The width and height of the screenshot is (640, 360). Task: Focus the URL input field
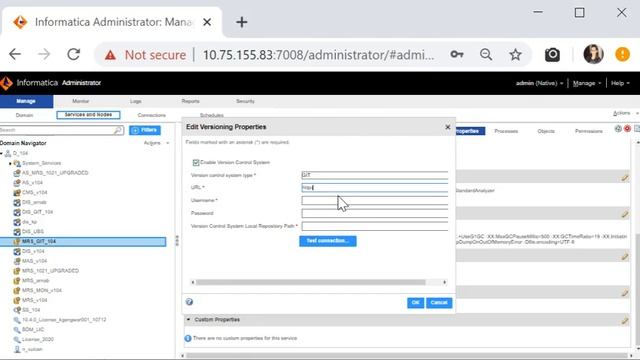coord(375,188)
